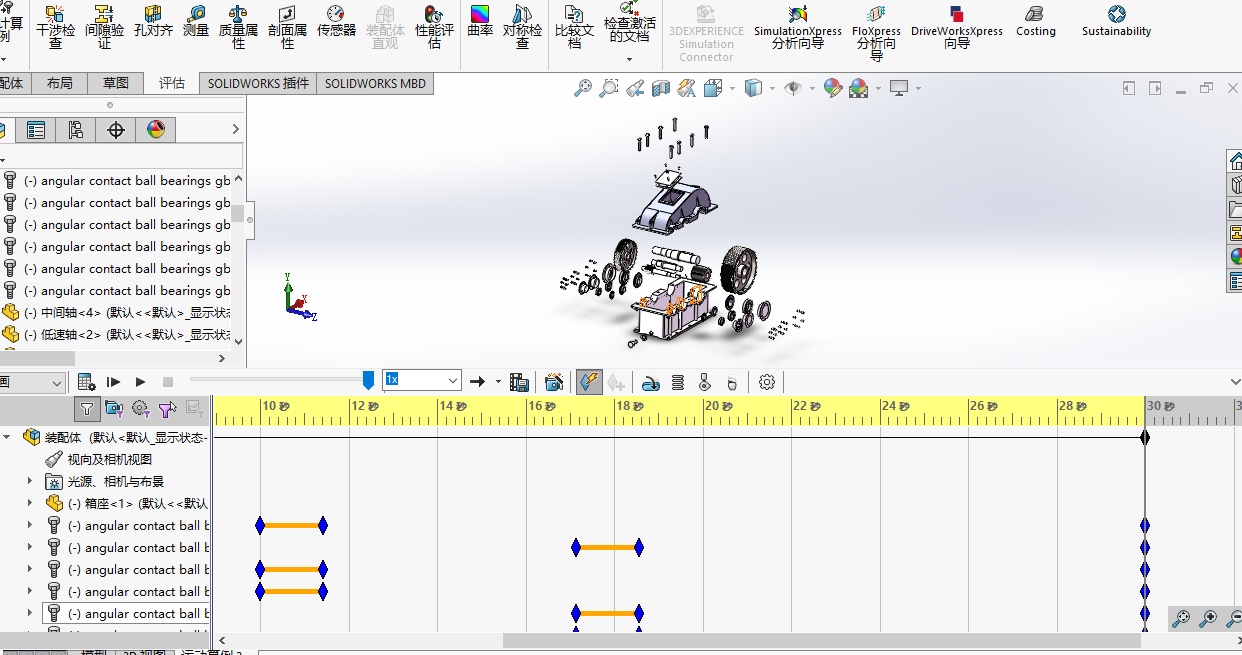Toggle the no-filter funnel in timeline tree

coord(87,408)
